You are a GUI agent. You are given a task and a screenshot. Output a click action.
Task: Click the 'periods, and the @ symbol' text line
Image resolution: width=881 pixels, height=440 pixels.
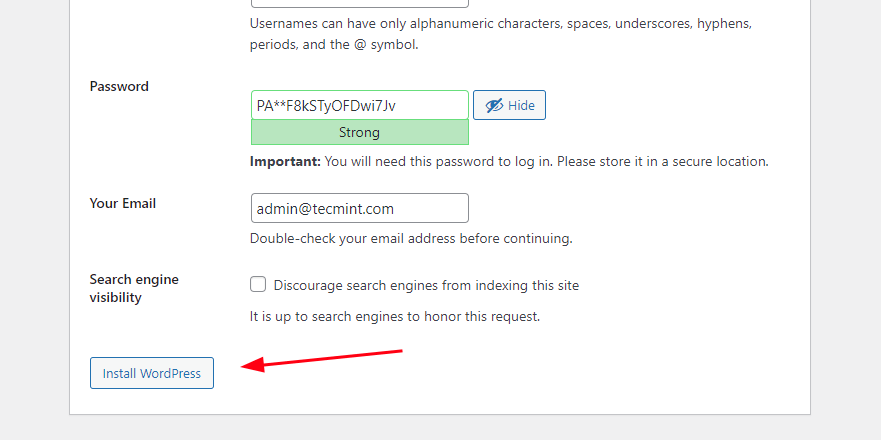(x=331, y=45)
